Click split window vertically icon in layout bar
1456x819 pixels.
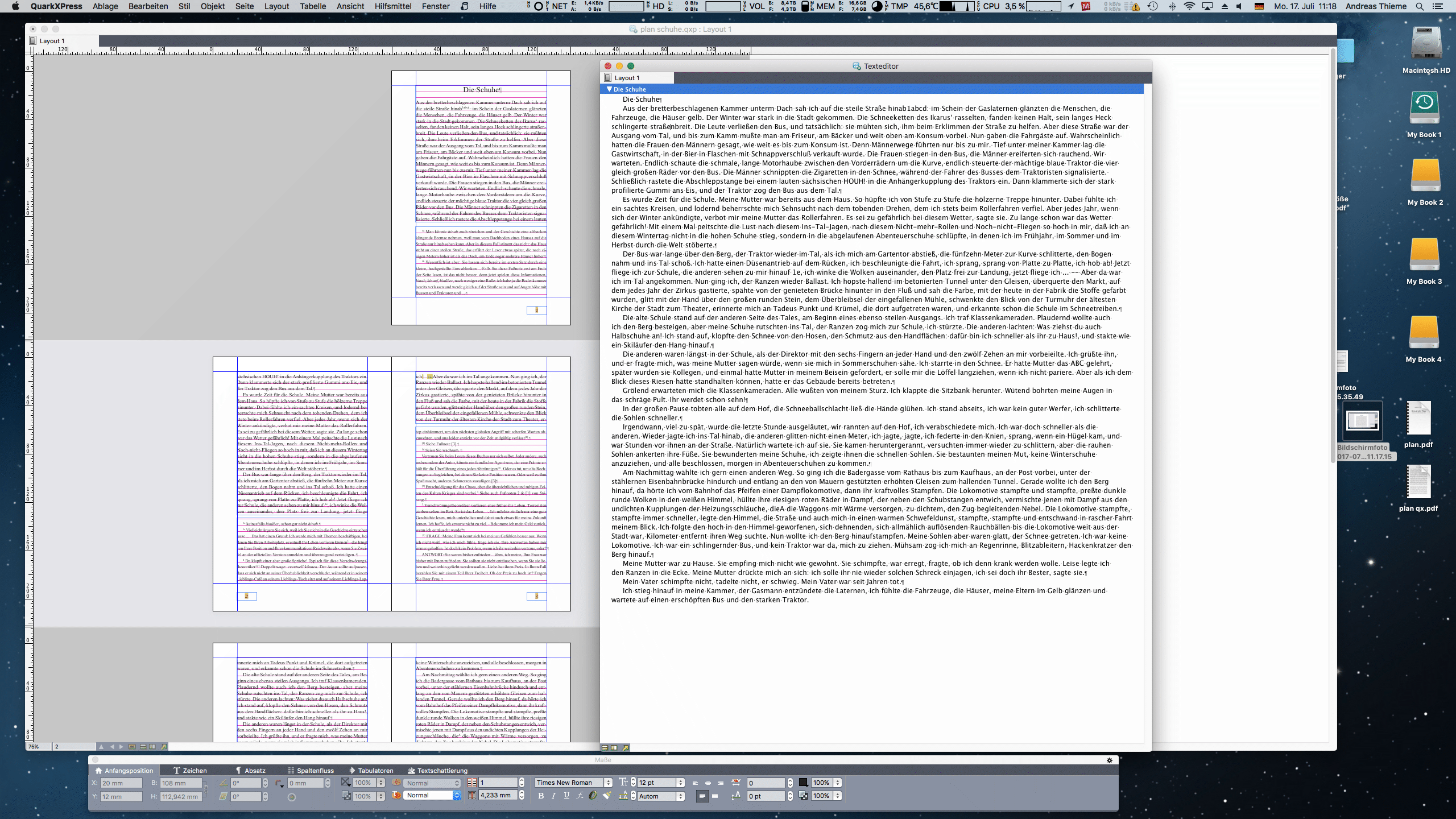[x=152, y=747]
